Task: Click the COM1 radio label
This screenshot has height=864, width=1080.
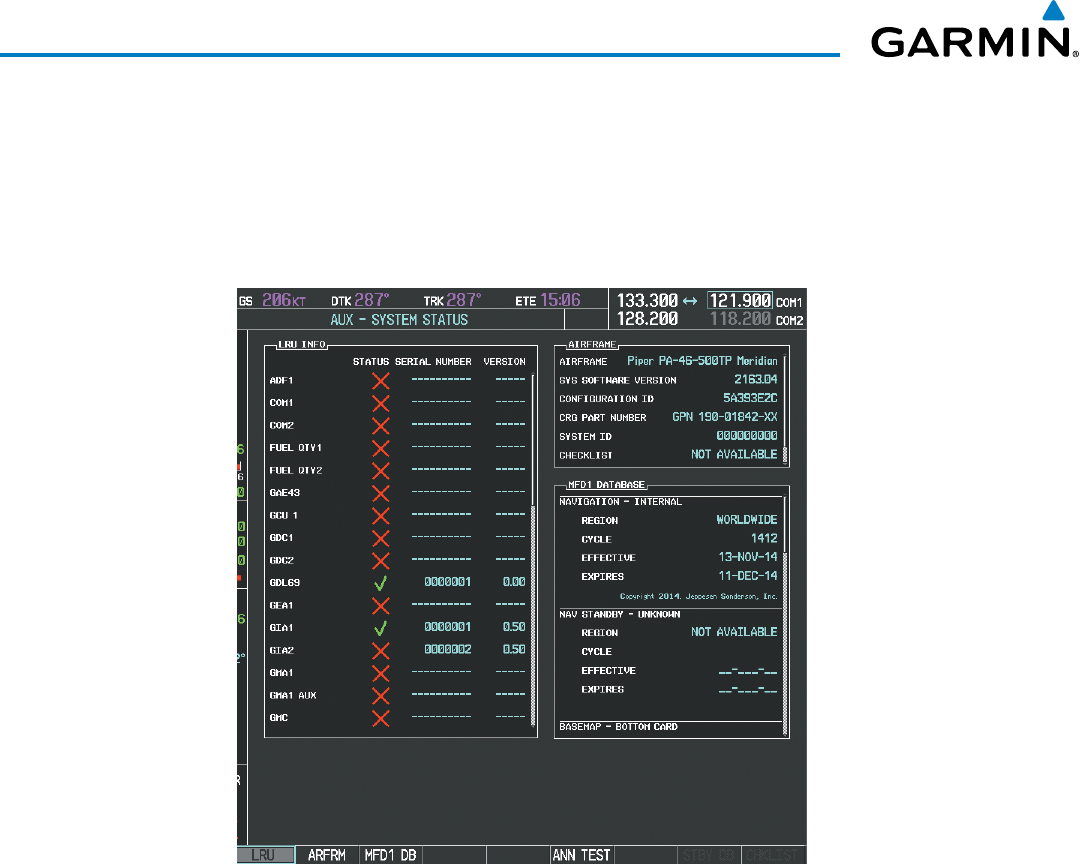Action: (789, 302)
